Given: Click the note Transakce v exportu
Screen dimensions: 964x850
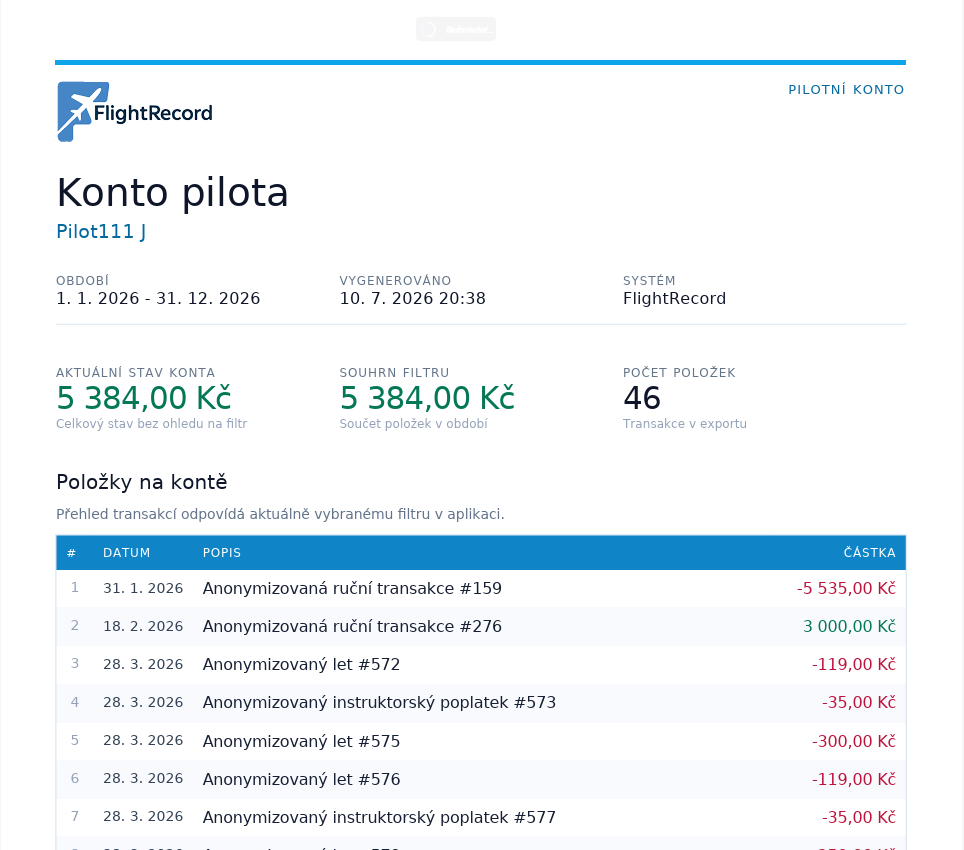Looking at the screenshot, I should click(x=684, y=423).
